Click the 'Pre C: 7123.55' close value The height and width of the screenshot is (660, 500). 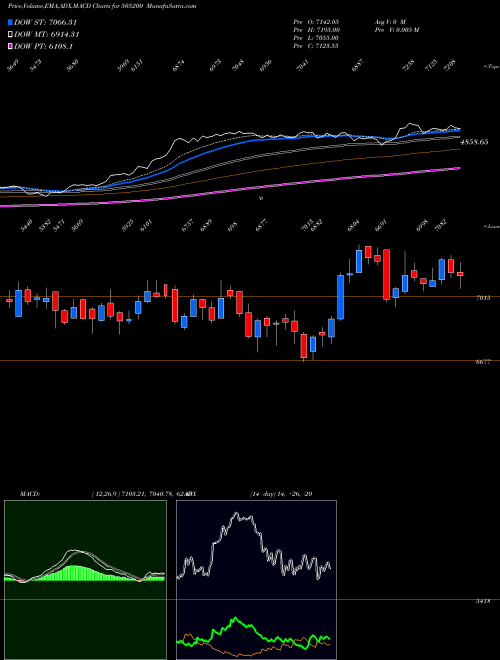(316, 46)
